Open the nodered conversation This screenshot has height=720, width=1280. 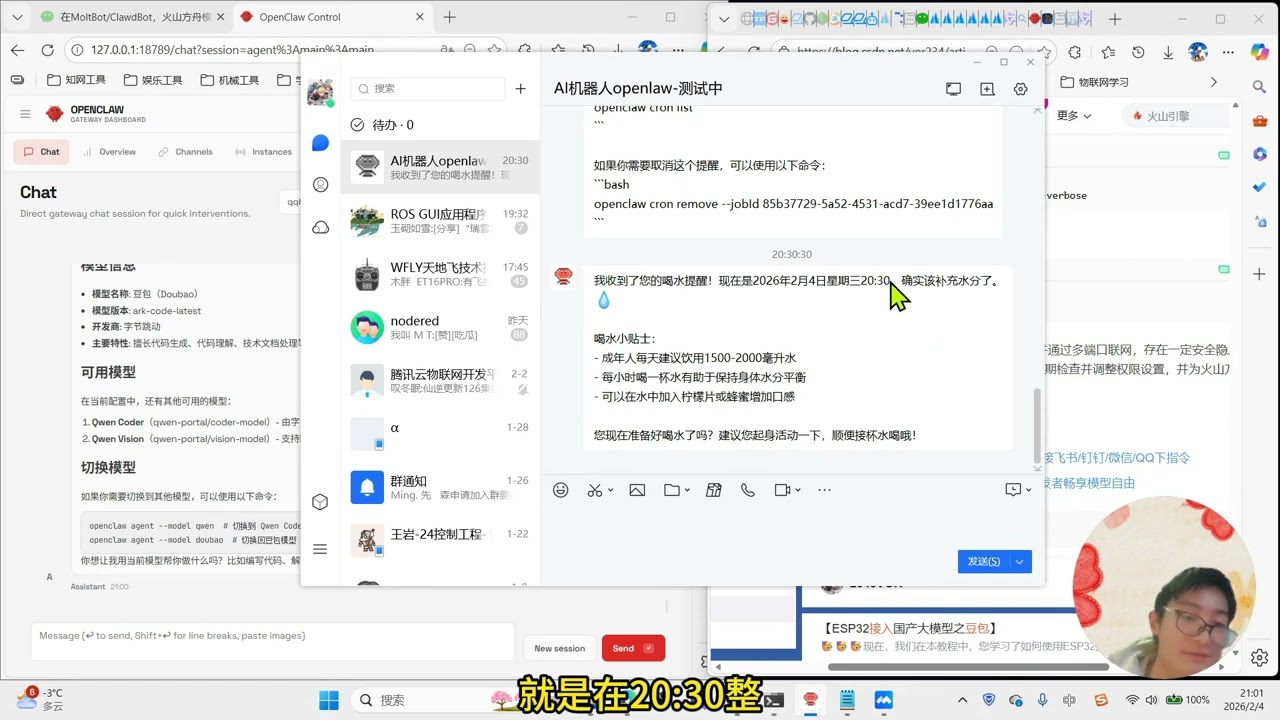point(440,327)
